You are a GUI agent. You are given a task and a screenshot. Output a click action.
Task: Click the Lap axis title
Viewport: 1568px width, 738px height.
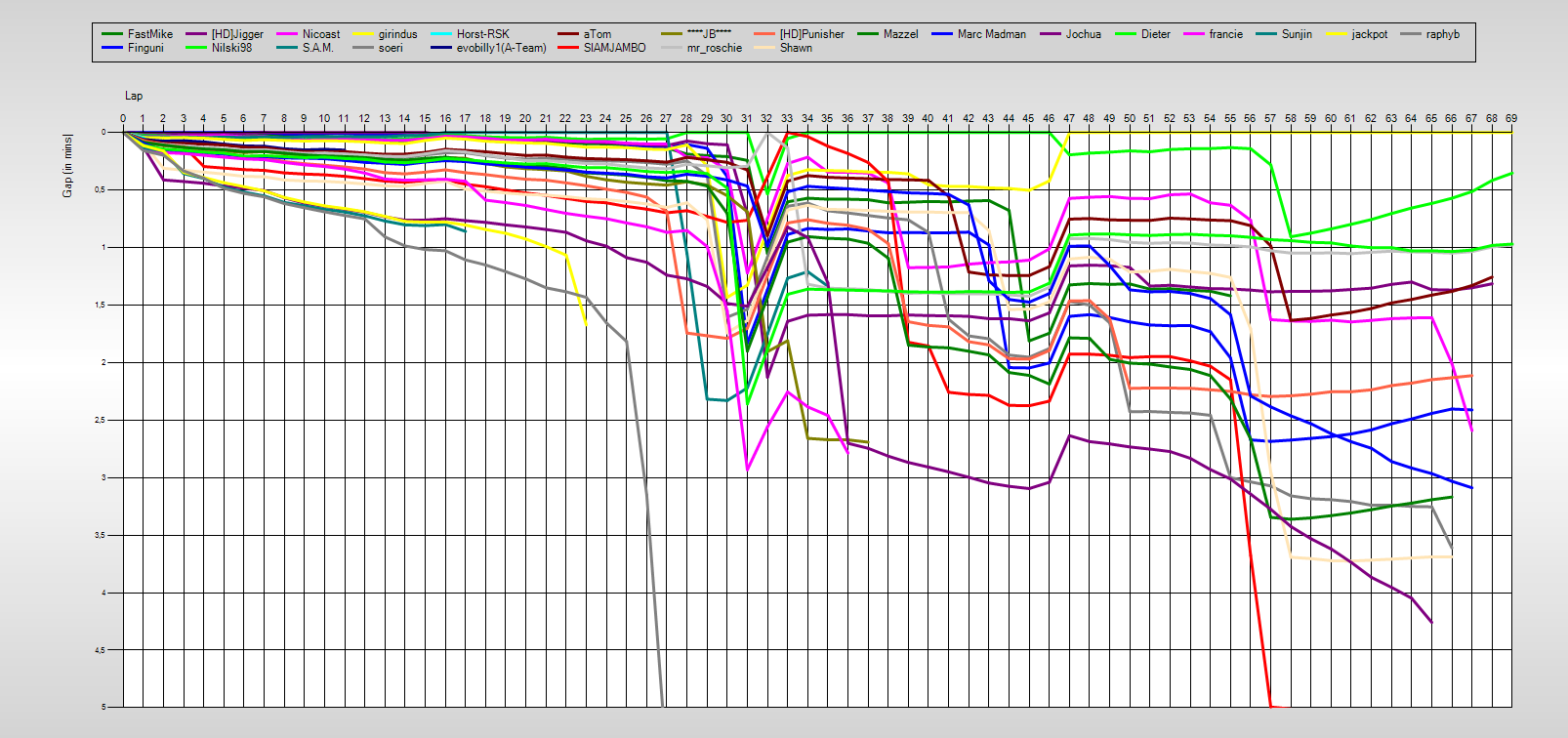coord(134,96)
